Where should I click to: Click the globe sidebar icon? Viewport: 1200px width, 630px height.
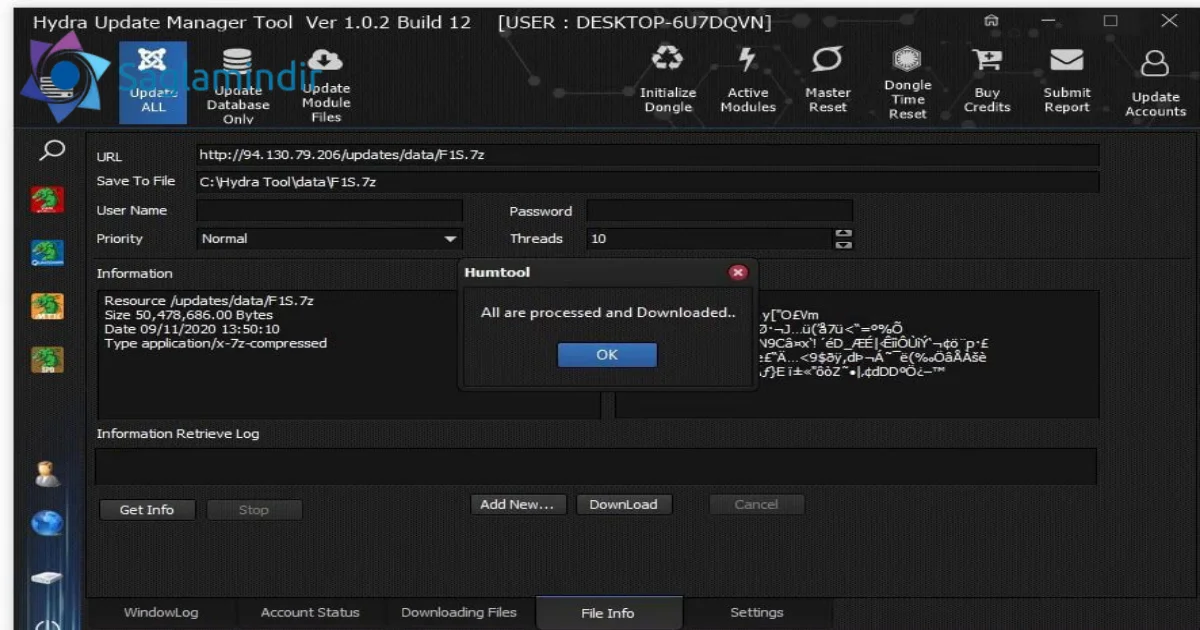(48, 523)
